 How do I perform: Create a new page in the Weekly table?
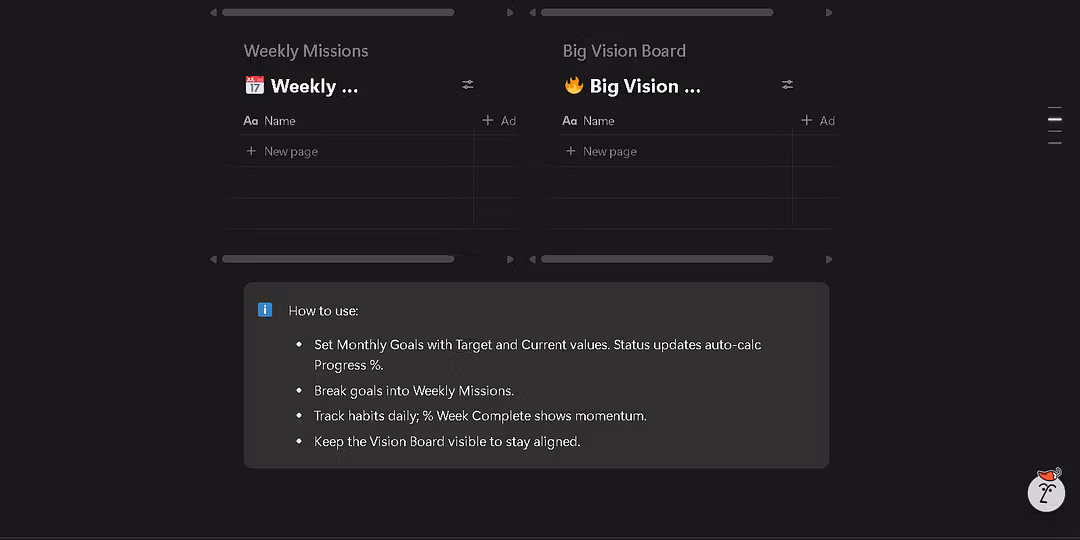[290, 152]
